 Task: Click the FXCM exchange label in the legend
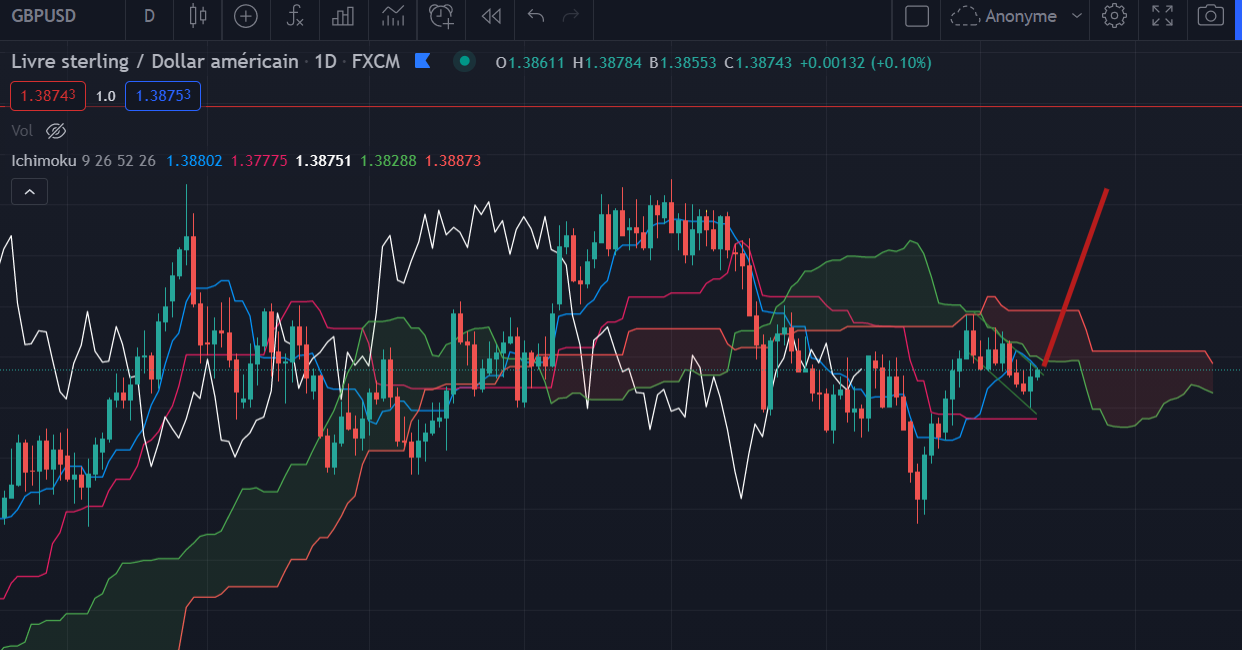point(376,61)
